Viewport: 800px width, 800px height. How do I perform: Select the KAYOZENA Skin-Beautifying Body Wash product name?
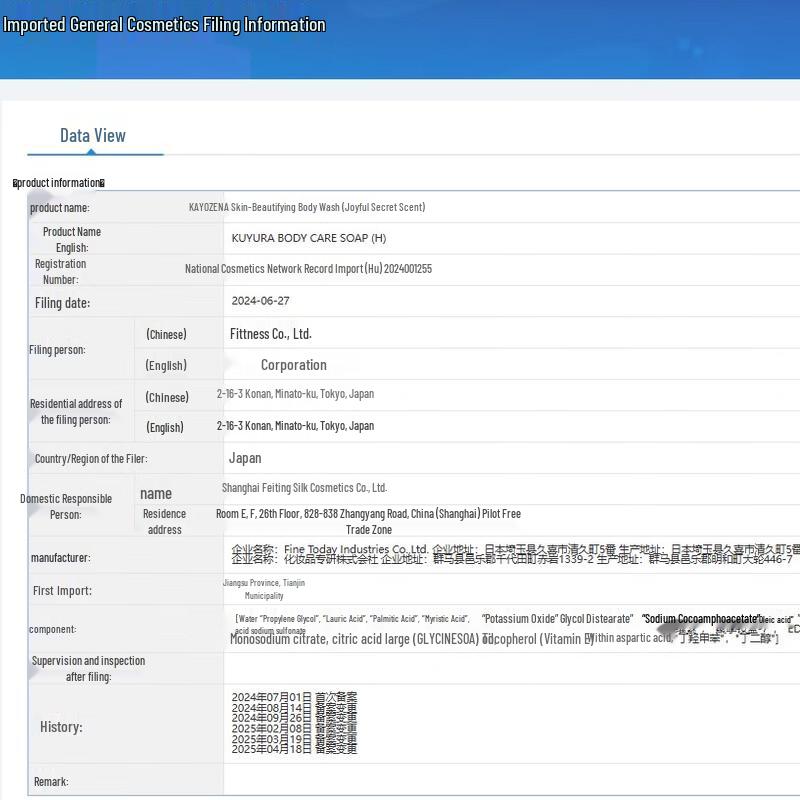tap(307, 207)
